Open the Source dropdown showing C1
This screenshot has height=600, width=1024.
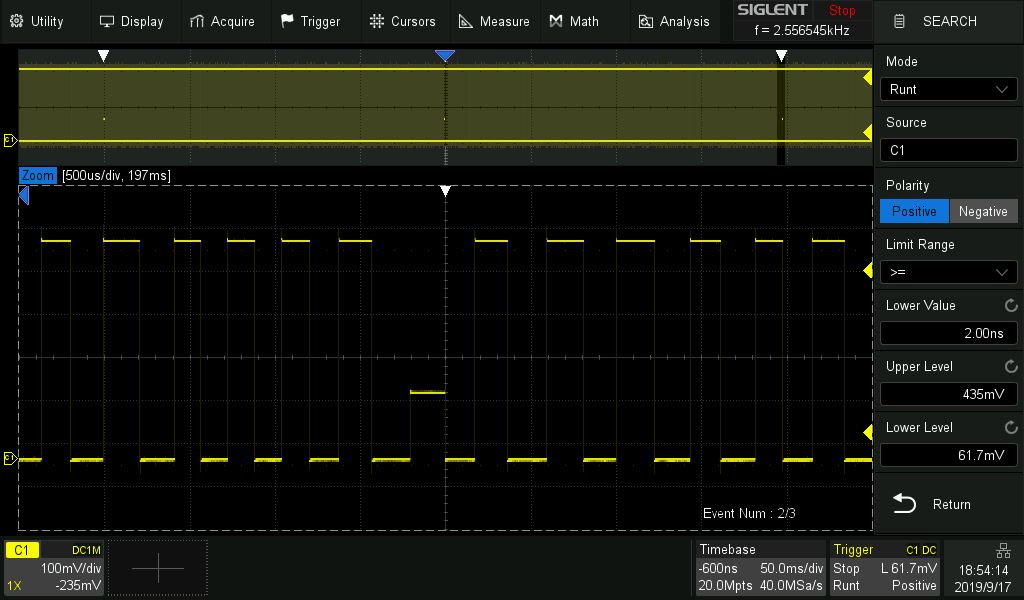click(x=948, y=150)
